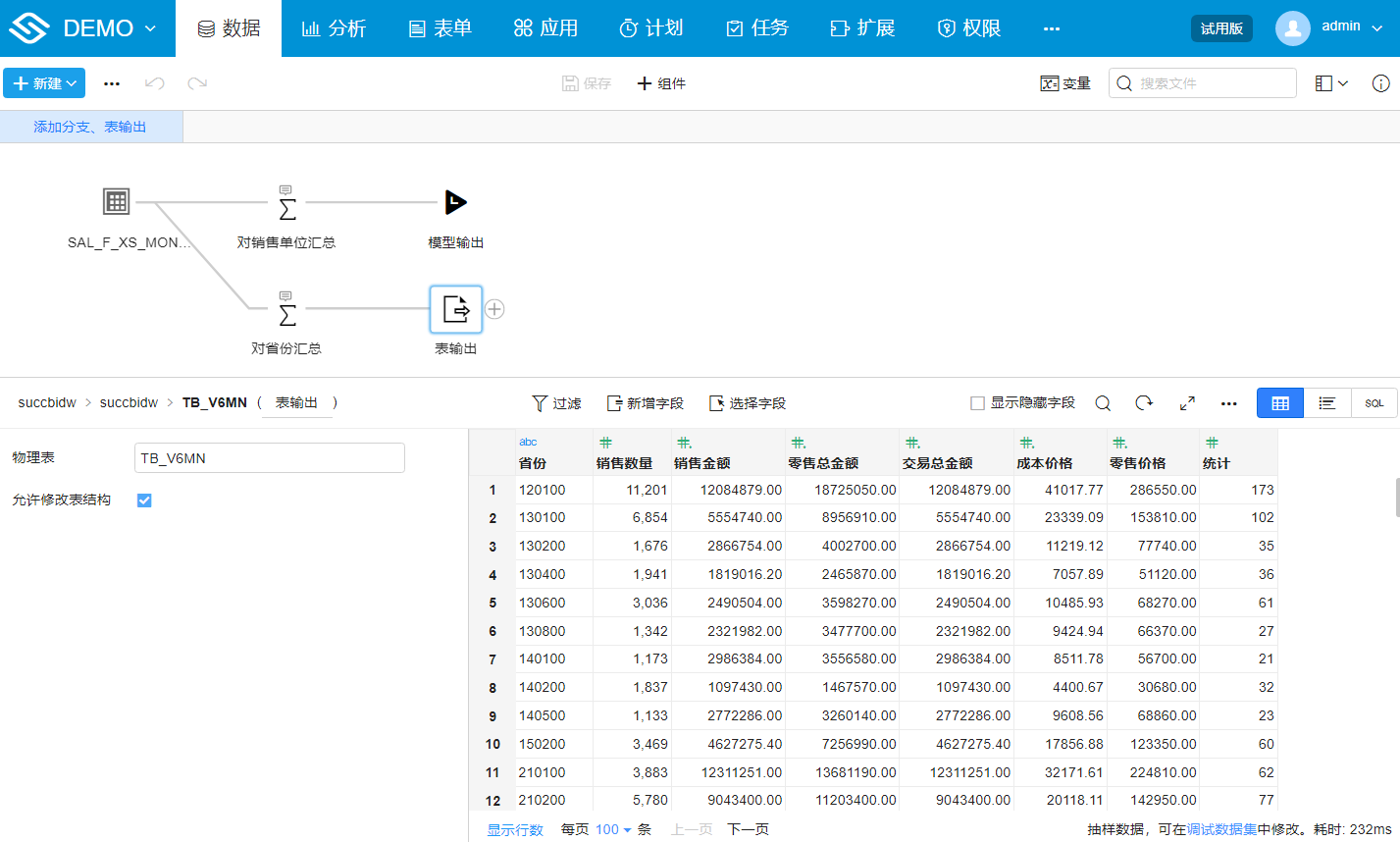1400x842 pixels.
Task: Uncheck 允许修改表结构
Action: pos(143,500)
